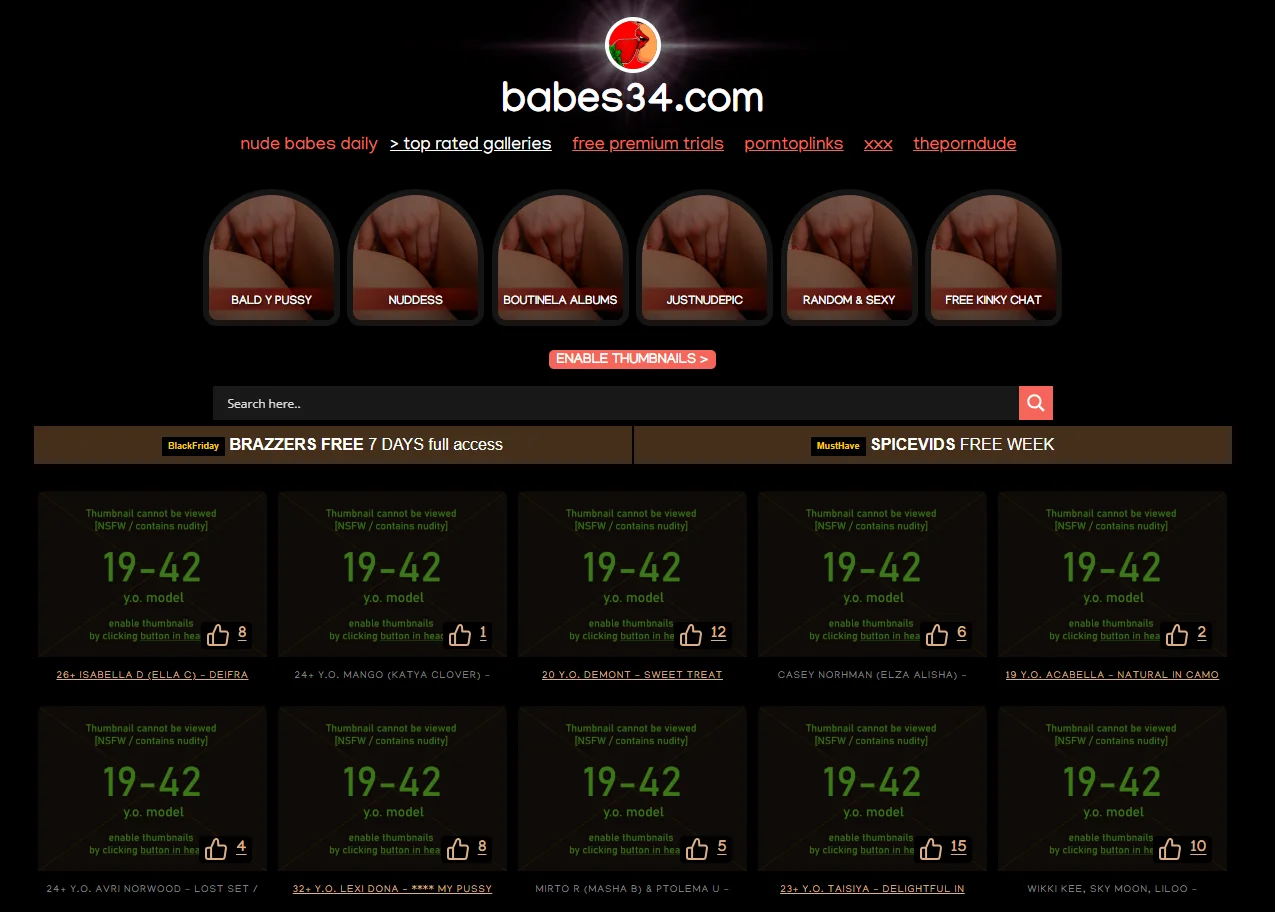Screen dimensions: 1275x912
Task: Select the top rated galleries tab
Action: pyautogui.click(x=470, y=143)
